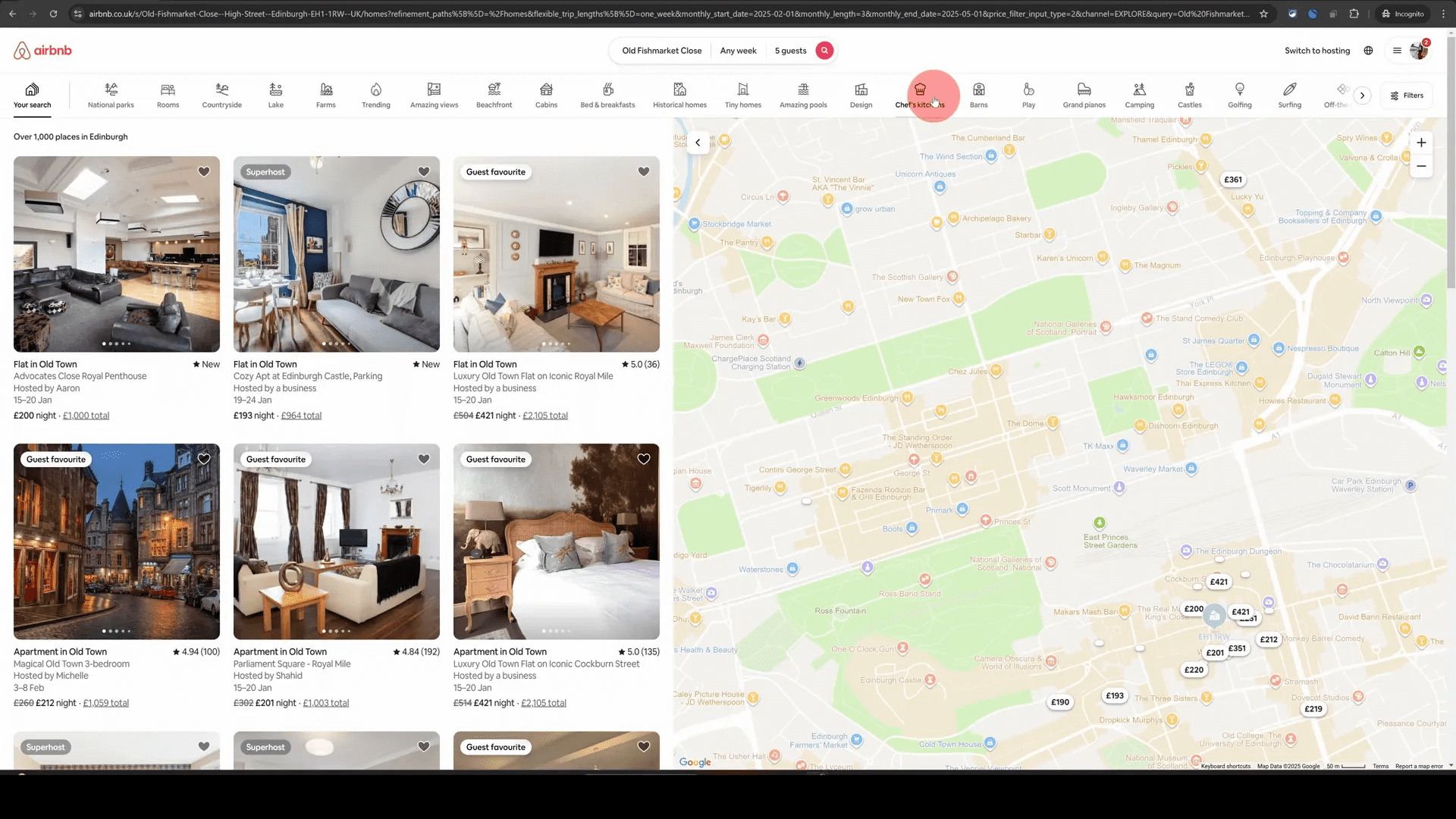The height and width of the screenshot is (819, 1456).
Task: Favourite the Parliament Square Royal Mile listing
Action: [424, 459]
